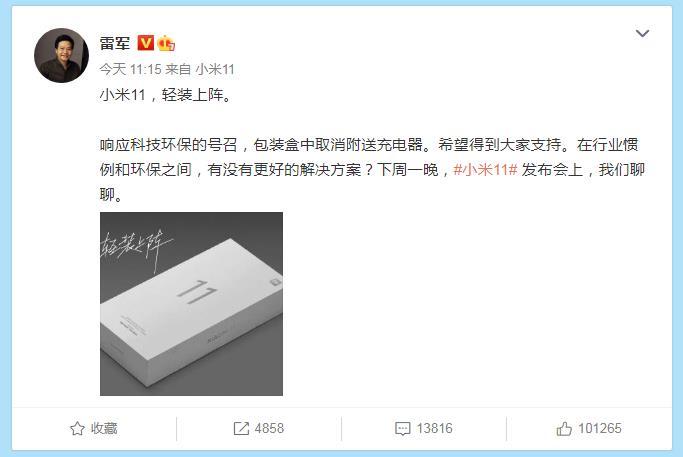683x457 pixels.
Task: Click the 今天 11:15 post timestamp
Action: (x=130, y=69)
